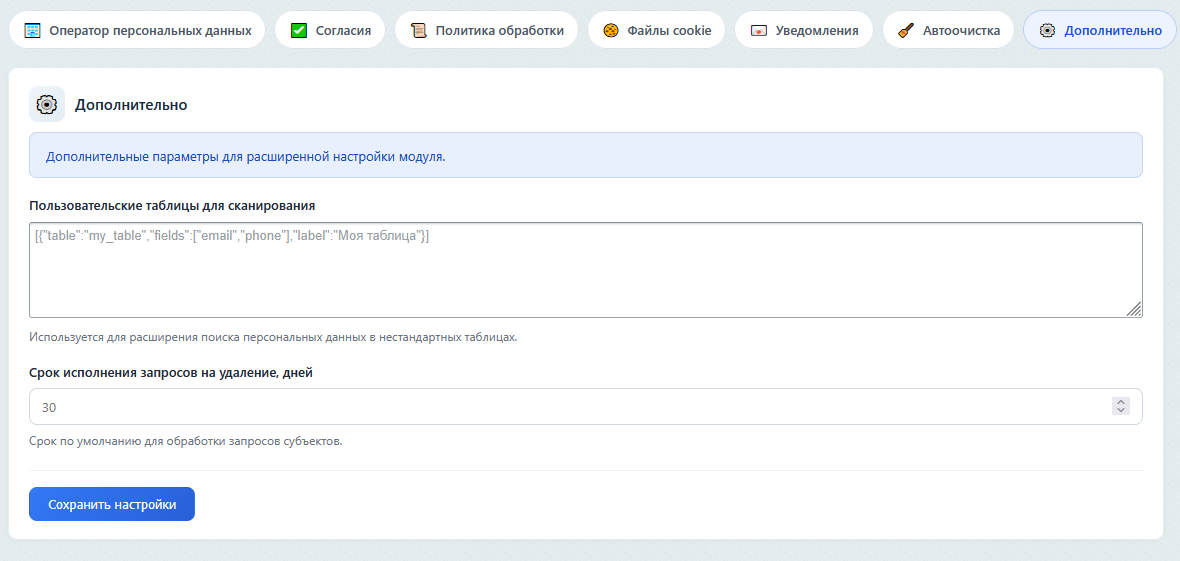Click the Уведомления tab icon
The width and height of the screenshot is (1180, 561).
point(759,30)
